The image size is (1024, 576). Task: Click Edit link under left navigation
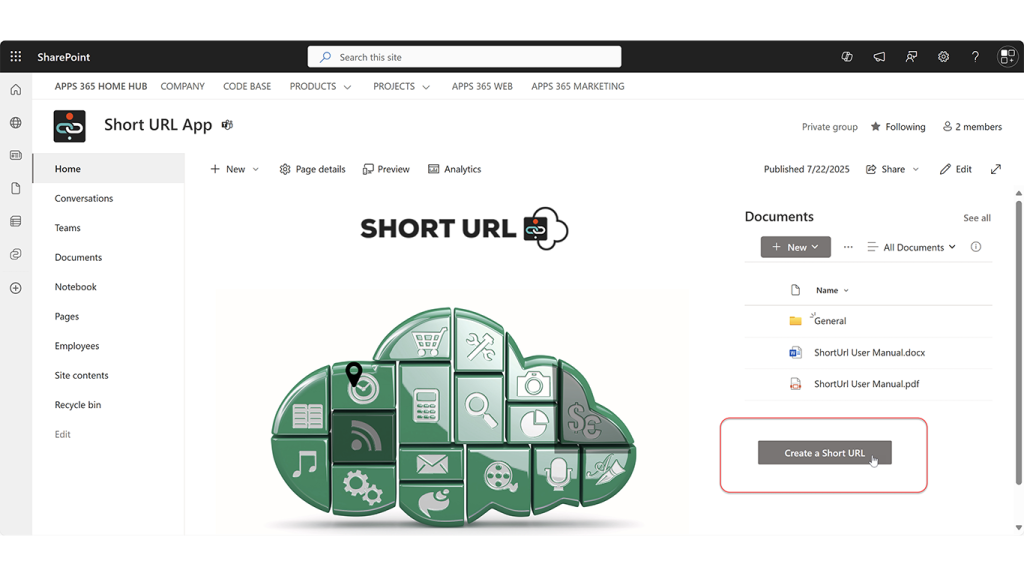pyautogui.click(x=63, y=434)
